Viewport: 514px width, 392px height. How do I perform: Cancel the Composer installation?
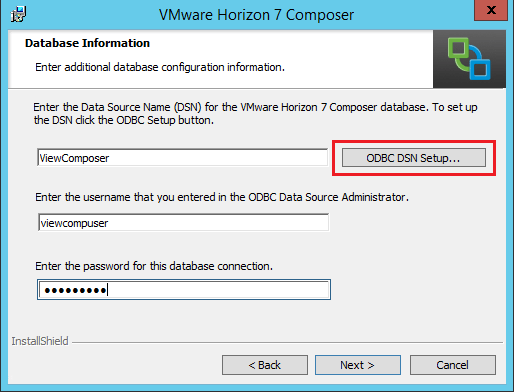coord(453,365)
